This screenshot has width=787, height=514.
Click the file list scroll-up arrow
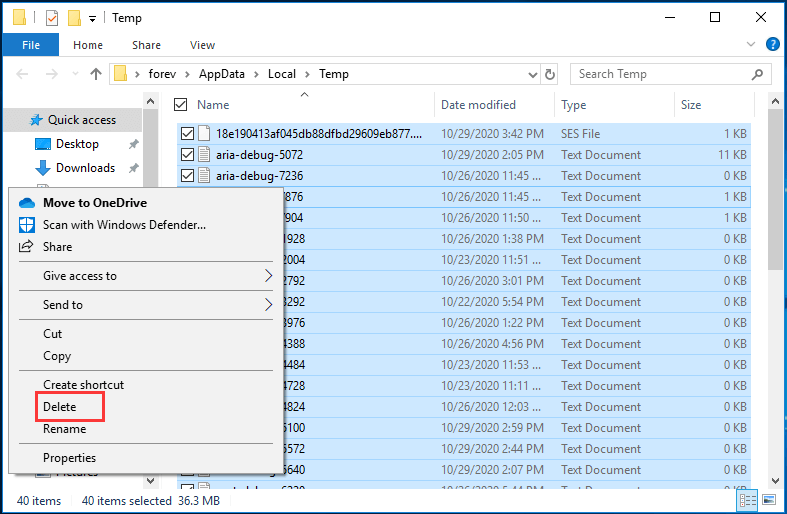pyautogui.click(x=775, y=101)
